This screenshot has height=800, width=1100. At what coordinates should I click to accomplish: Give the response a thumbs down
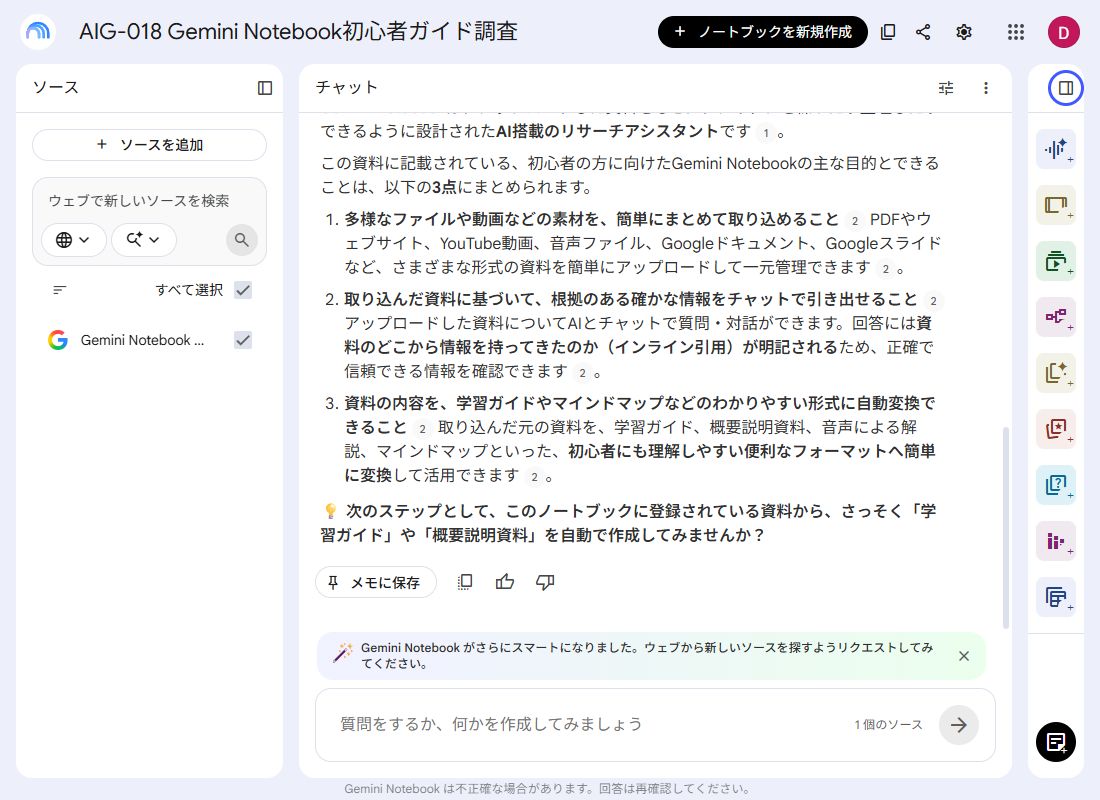coord(545,582)
